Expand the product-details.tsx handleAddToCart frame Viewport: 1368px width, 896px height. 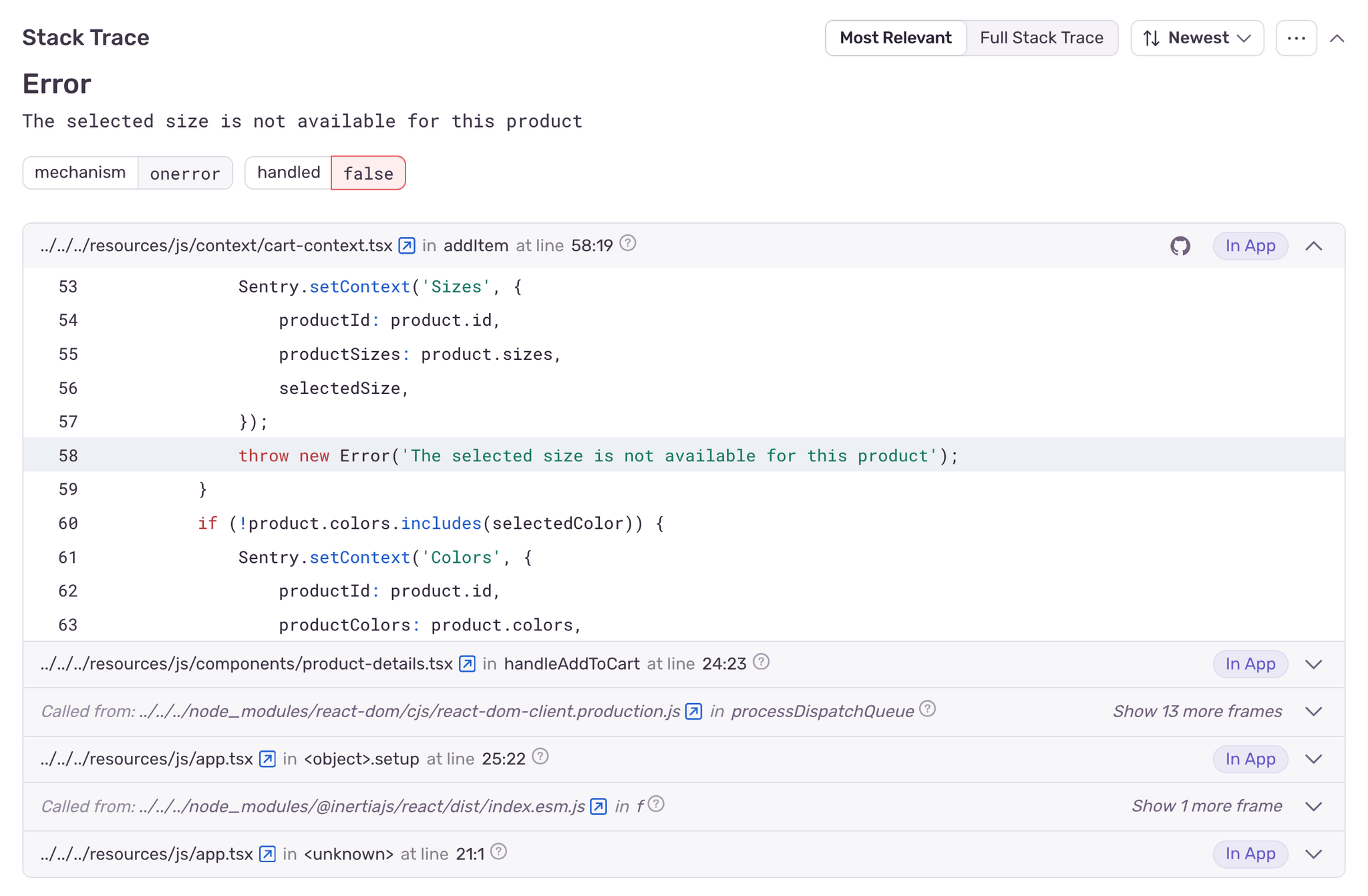coord(1314,664)
